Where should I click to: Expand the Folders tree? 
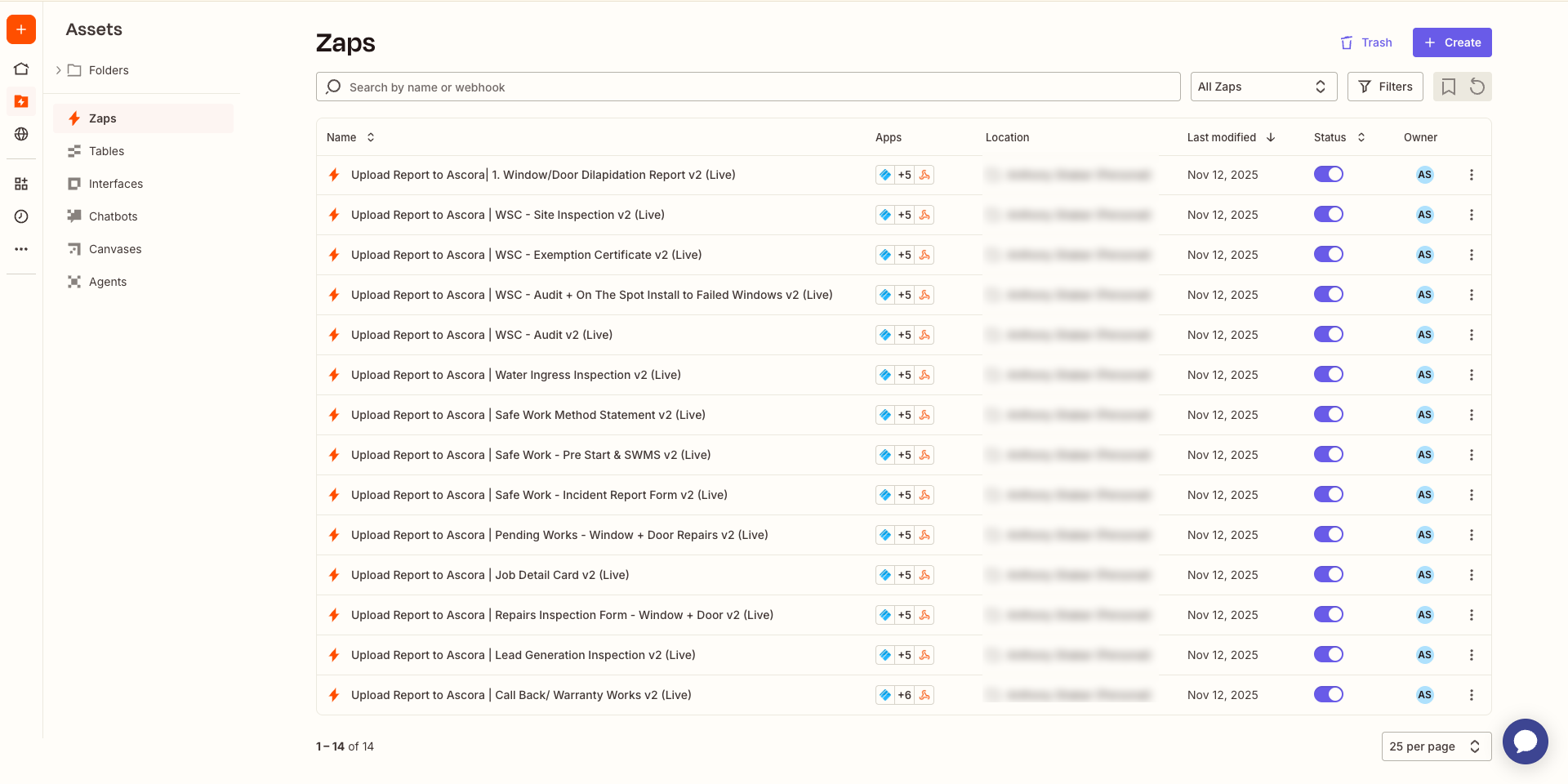coord(59,70)
